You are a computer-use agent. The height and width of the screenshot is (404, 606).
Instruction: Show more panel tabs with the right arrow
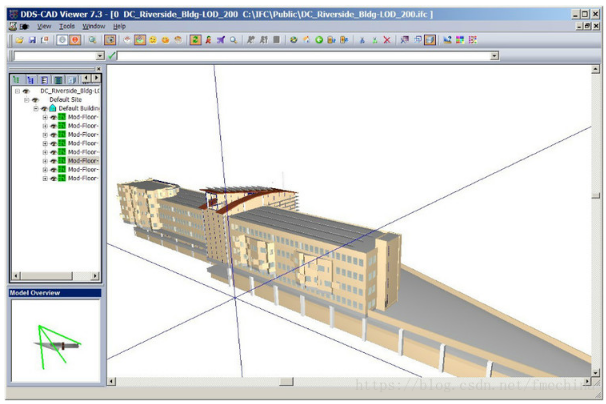coord(96,78)
